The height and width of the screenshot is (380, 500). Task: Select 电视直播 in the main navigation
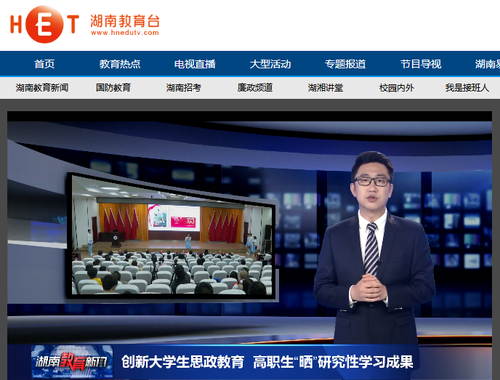click(x=195, y=64)
